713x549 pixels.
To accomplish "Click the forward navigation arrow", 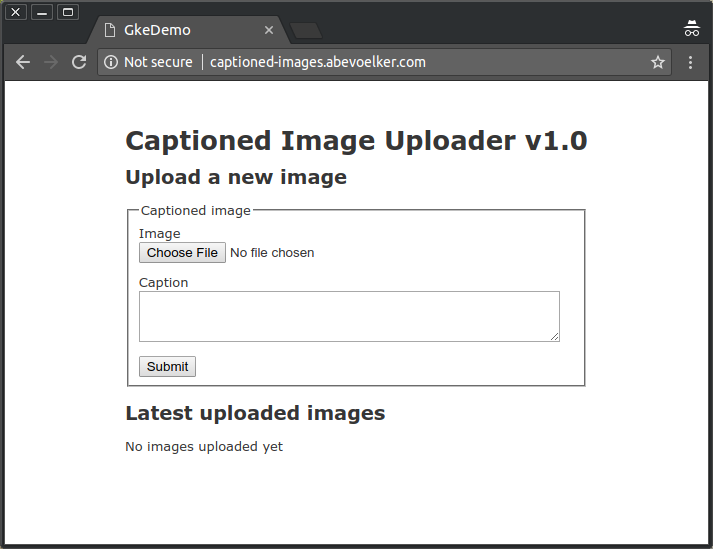I will (51, 62).
